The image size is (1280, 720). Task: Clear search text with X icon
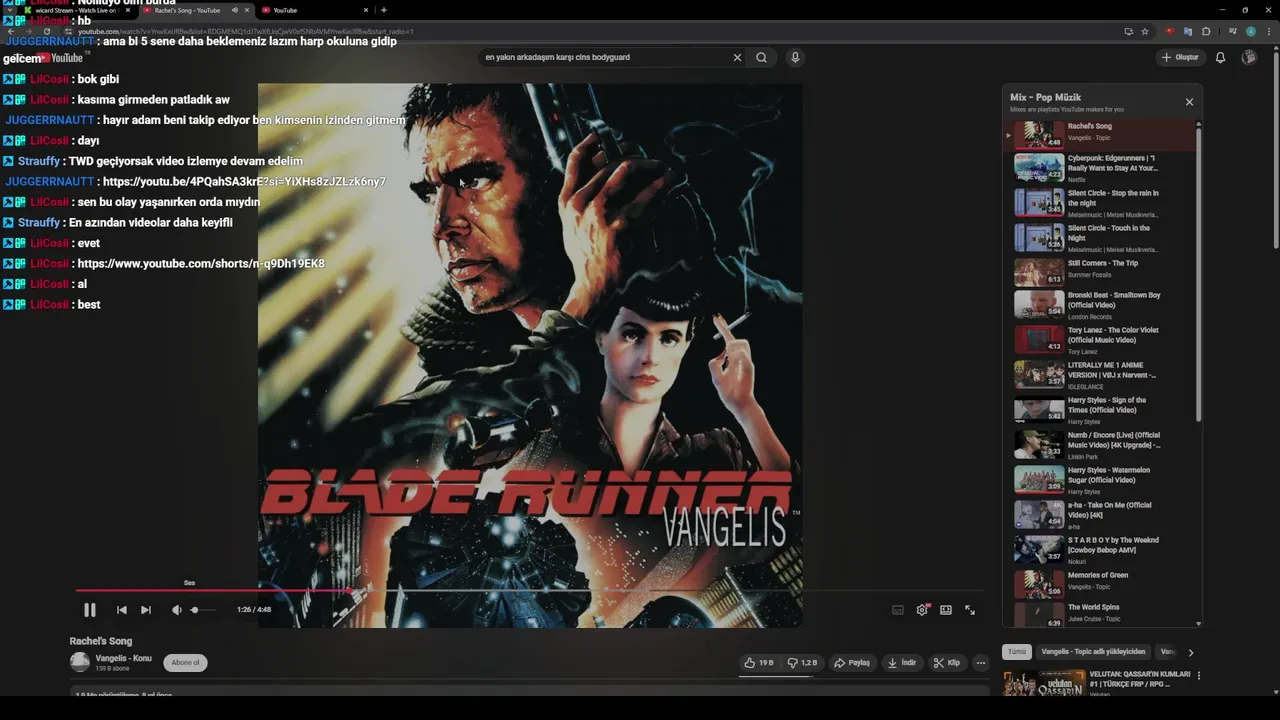(738, 58)
